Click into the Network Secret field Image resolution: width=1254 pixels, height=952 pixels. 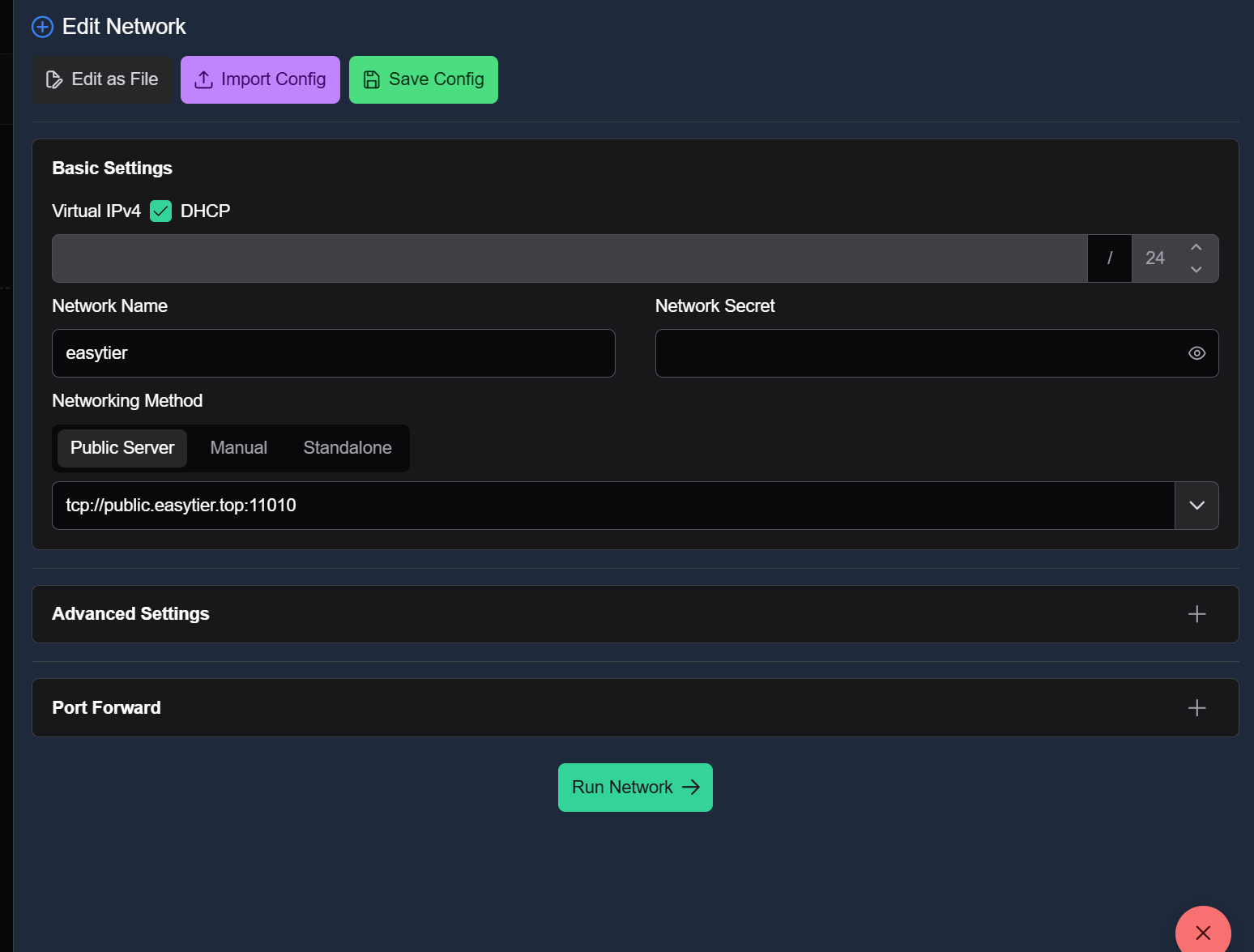(x=915, y=353)
